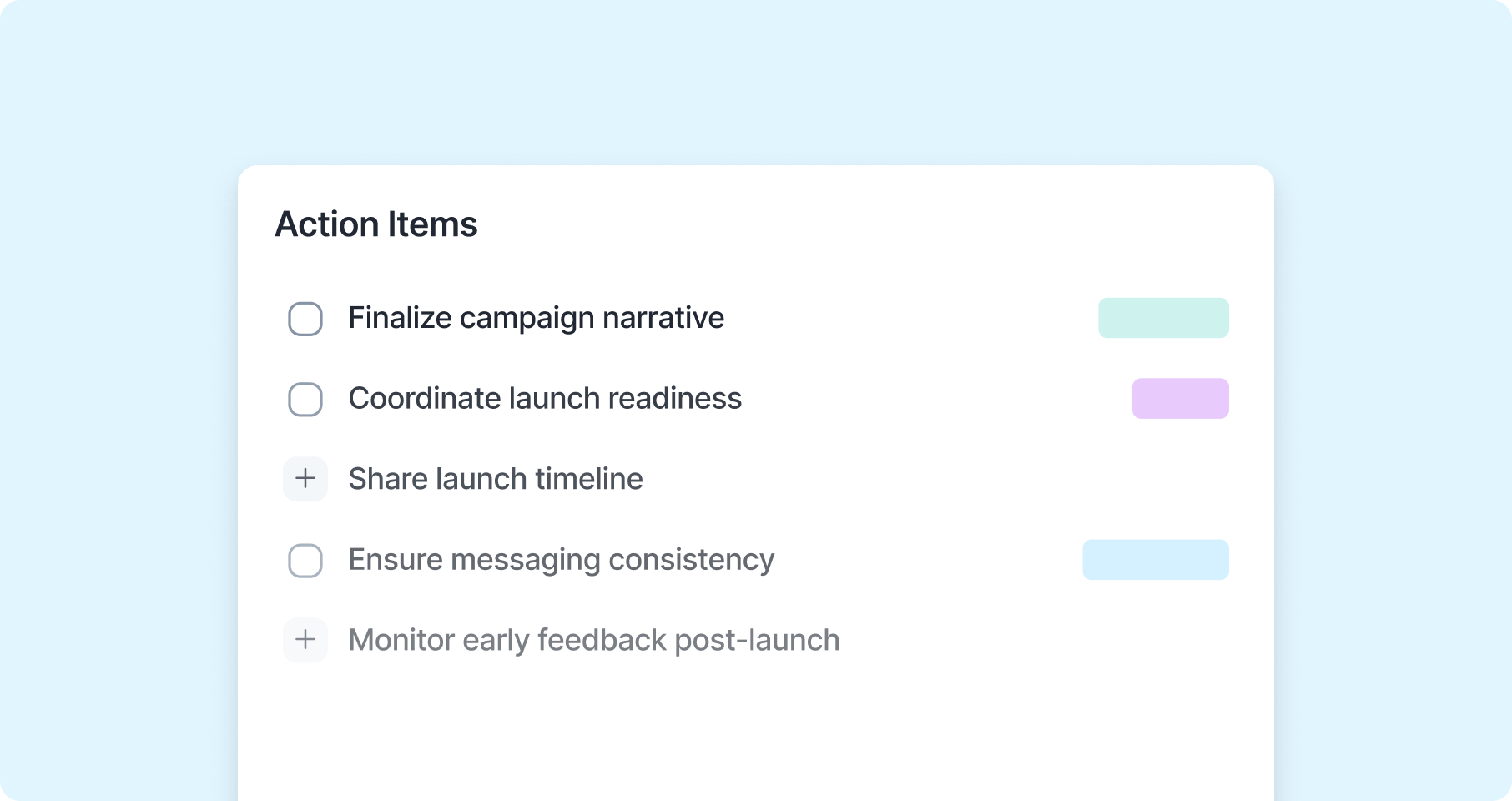Open the Finalize campaign narrative item text
The width and height of the screenshot is (1512, 801).
click(x=537, y=318)
